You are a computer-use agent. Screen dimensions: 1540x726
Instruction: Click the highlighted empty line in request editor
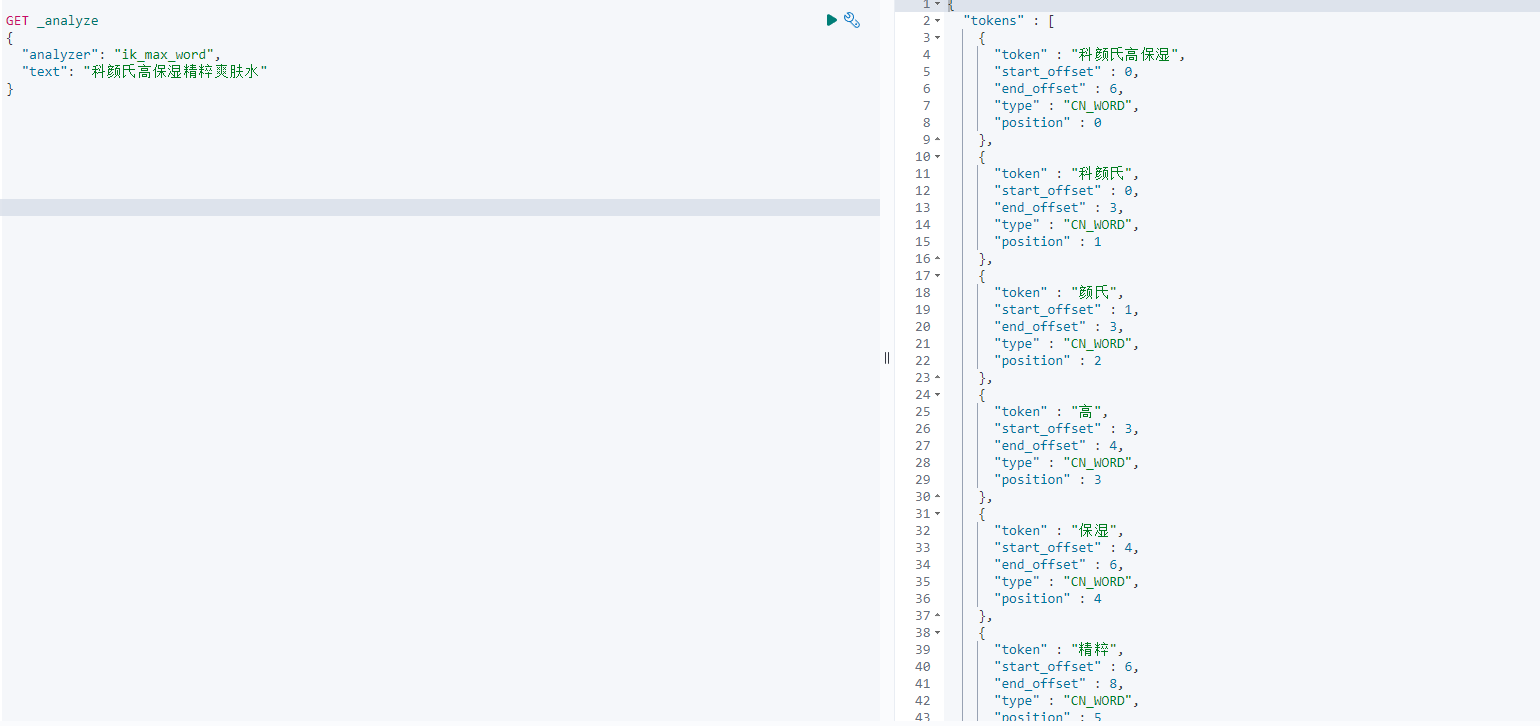coord(440,207)
